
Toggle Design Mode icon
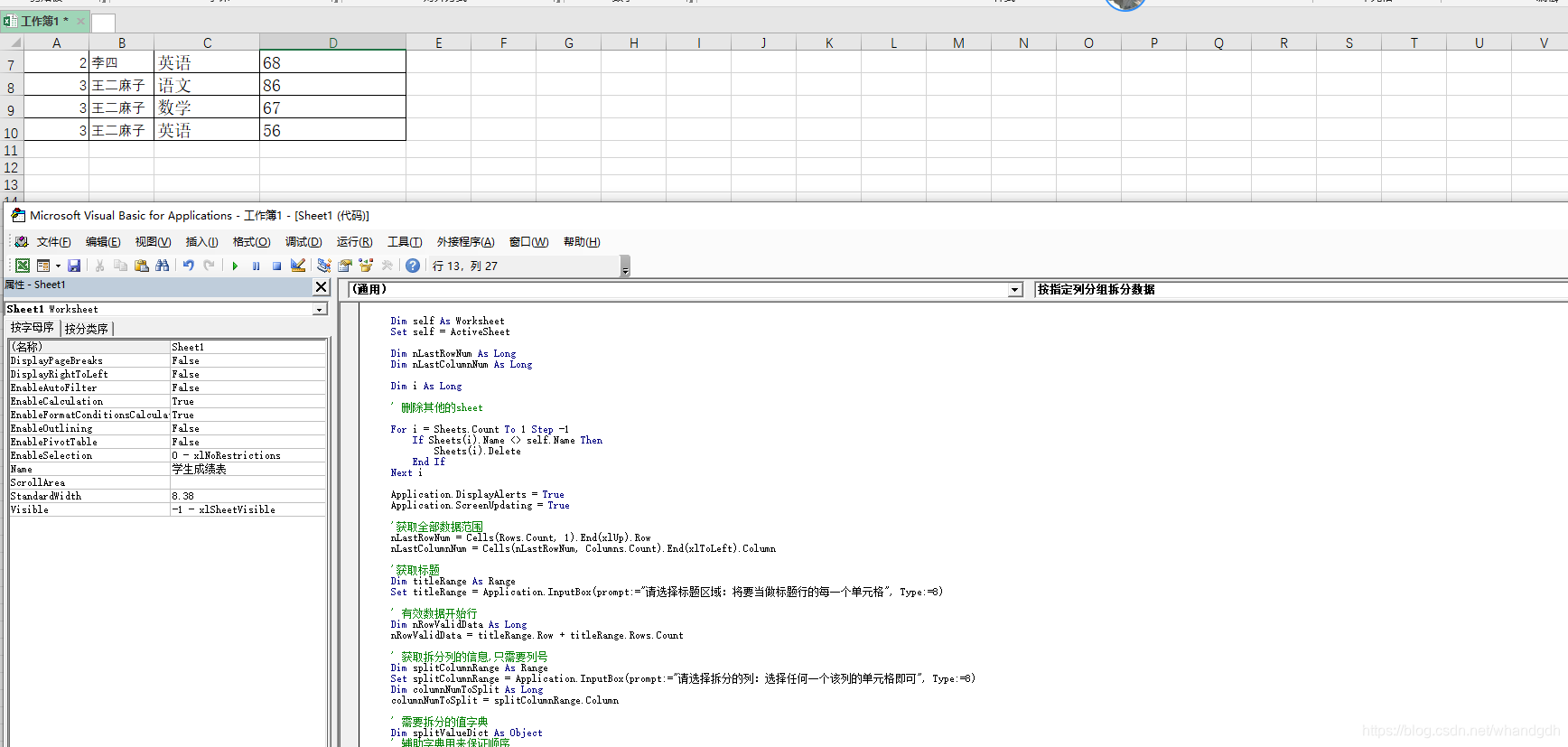297,266
